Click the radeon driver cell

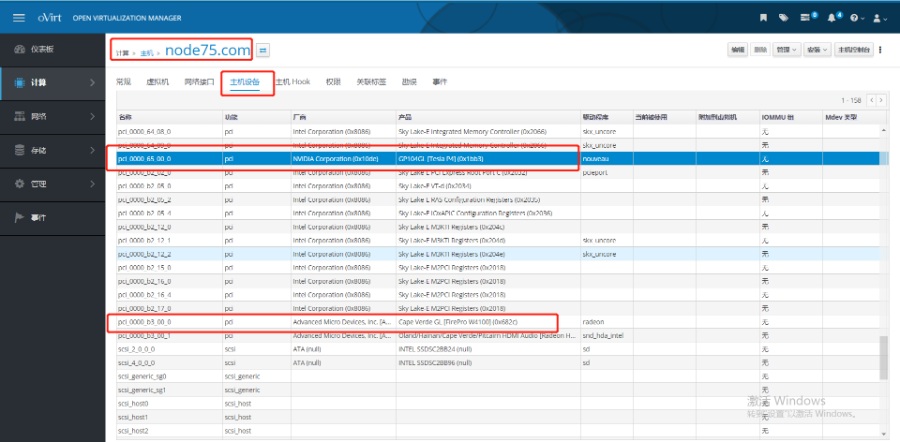(x=607, y=322)
